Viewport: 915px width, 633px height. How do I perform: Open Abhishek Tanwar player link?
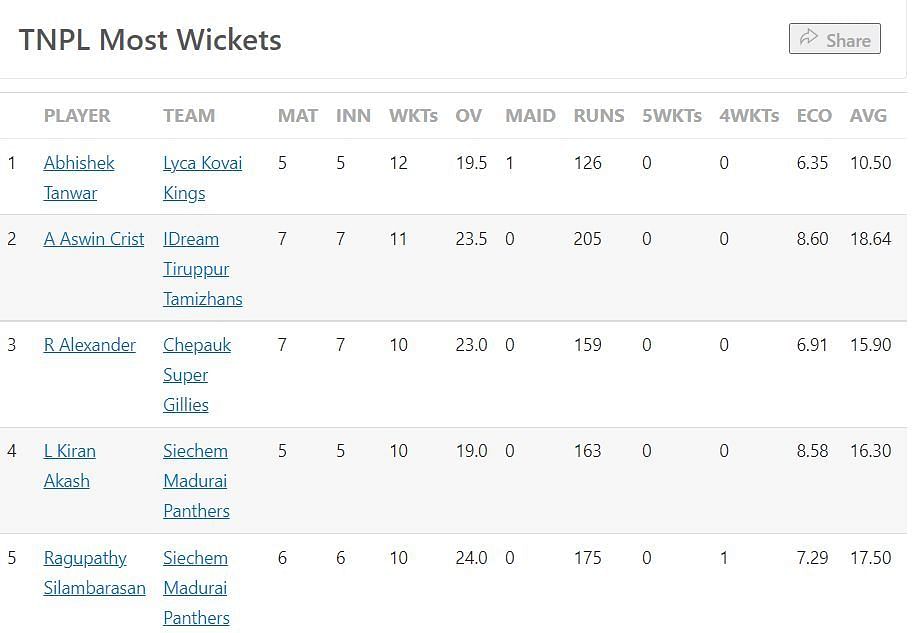coord(79,163)
